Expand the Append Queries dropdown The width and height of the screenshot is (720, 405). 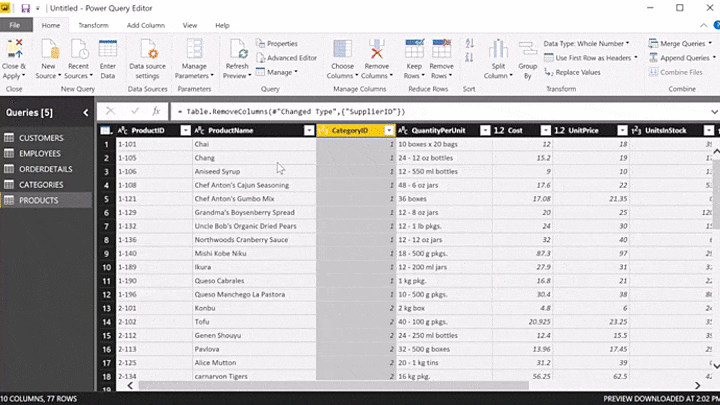(x=714, y=58)
